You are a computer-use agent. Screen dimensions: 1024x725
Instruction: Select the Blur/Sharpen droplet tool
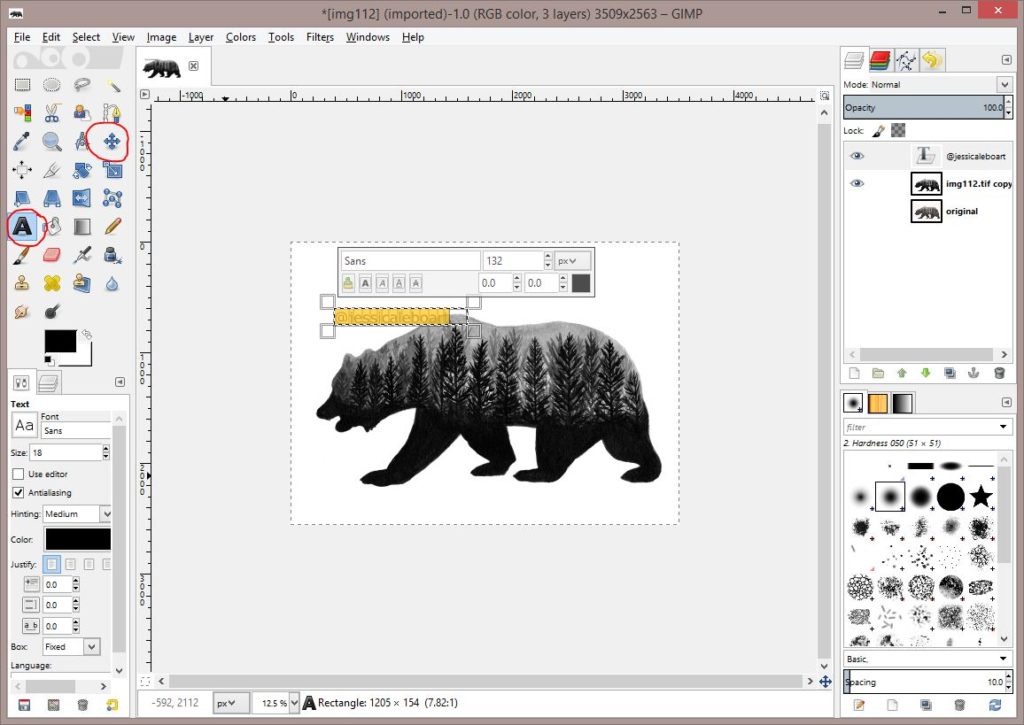112,283
